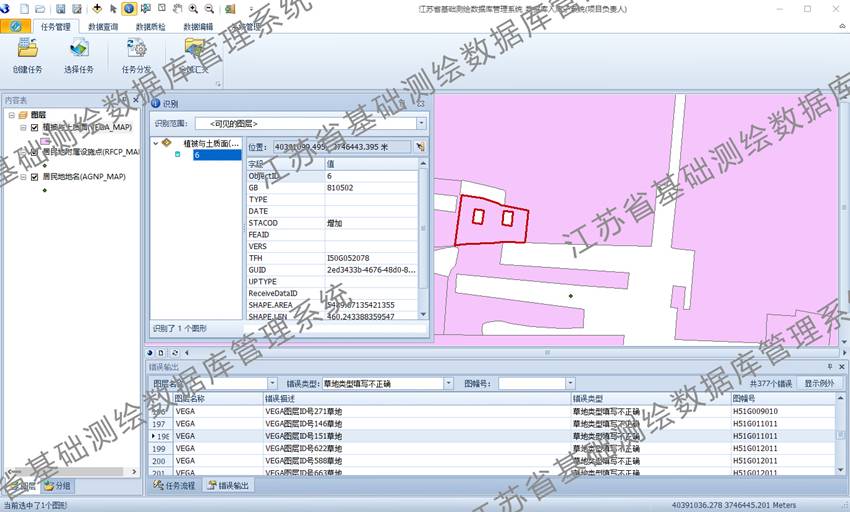The image size is (850, 512).
Task: Collapse the 植被与土质面 node in the identify tree
Action: [x=156, y=143]
